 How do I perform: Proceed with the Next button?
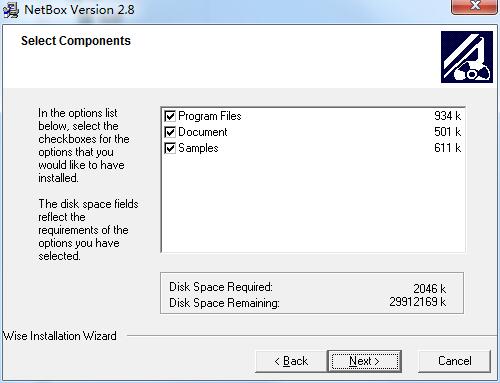364,361
